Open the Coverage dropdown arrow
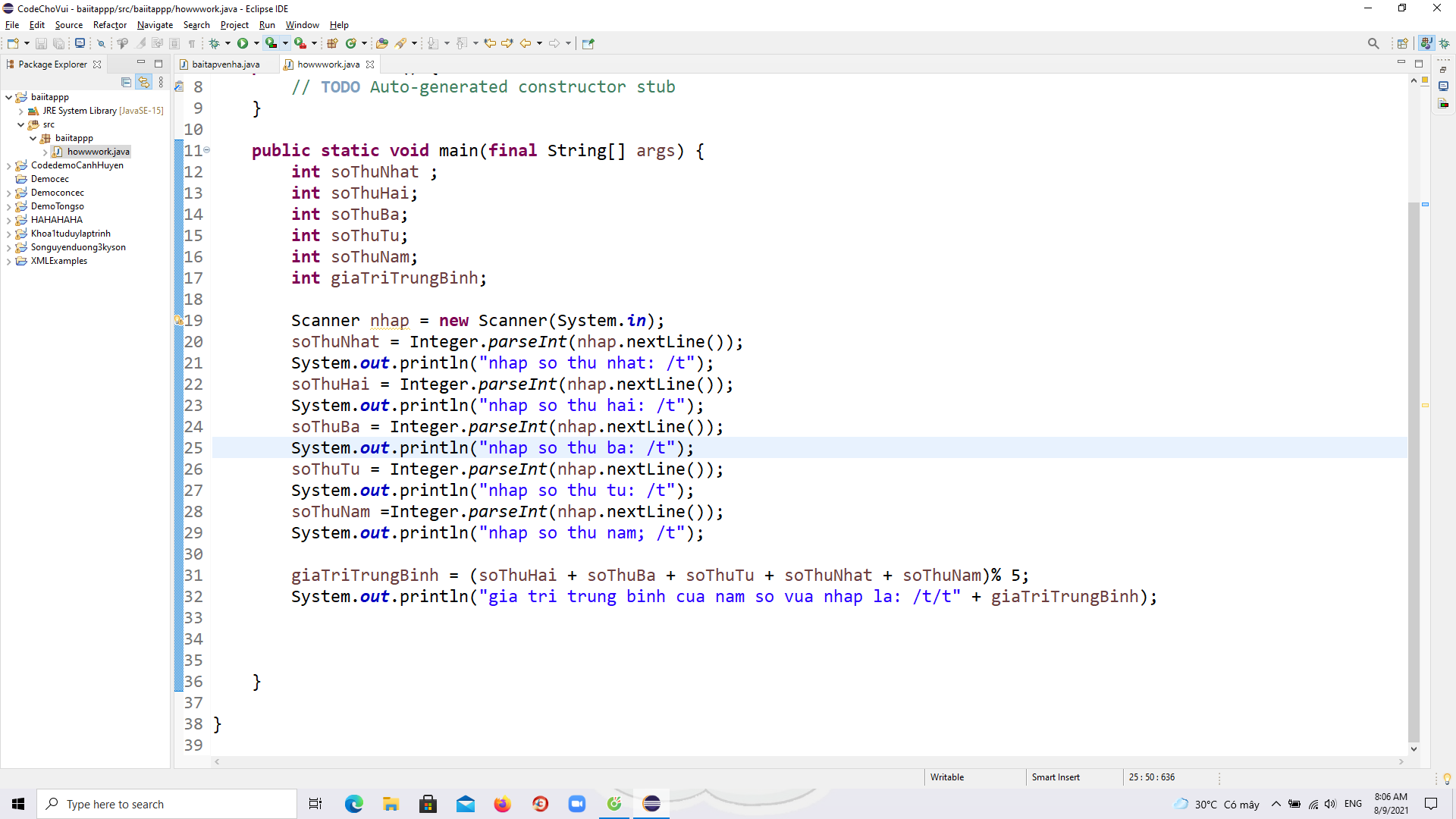The width and height of the screenshot is (1456, 819). click(285, 43)
